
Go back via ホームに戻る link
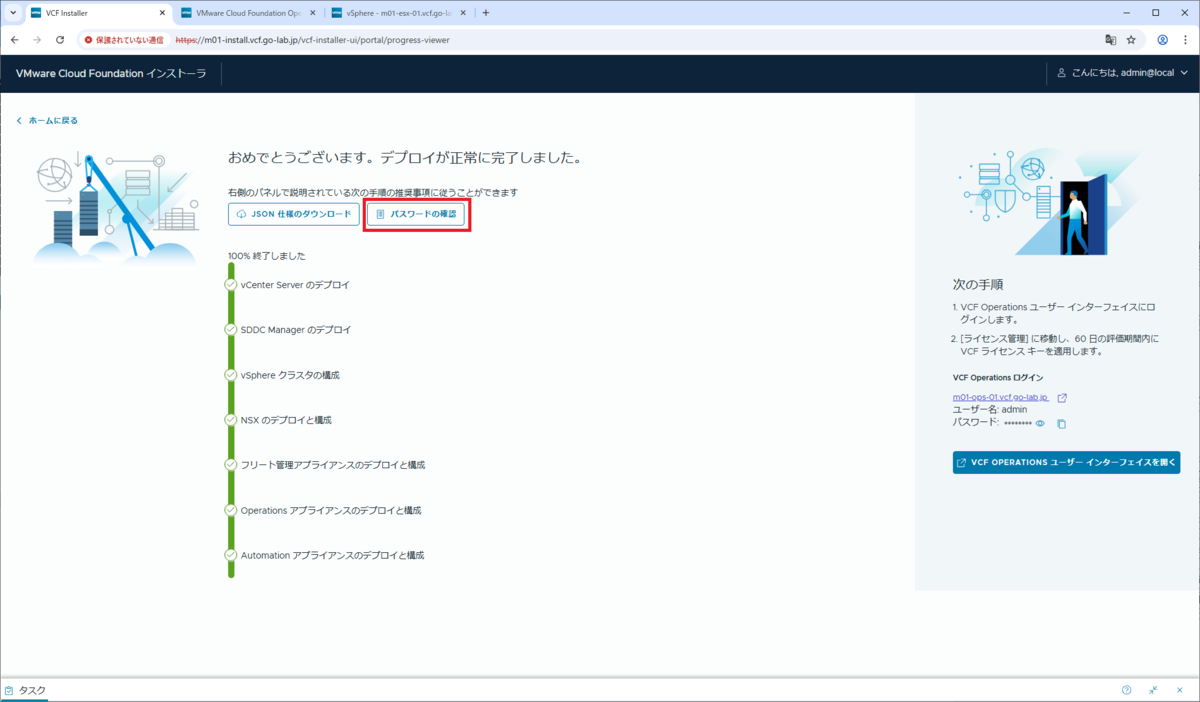(x=47, y=120)
